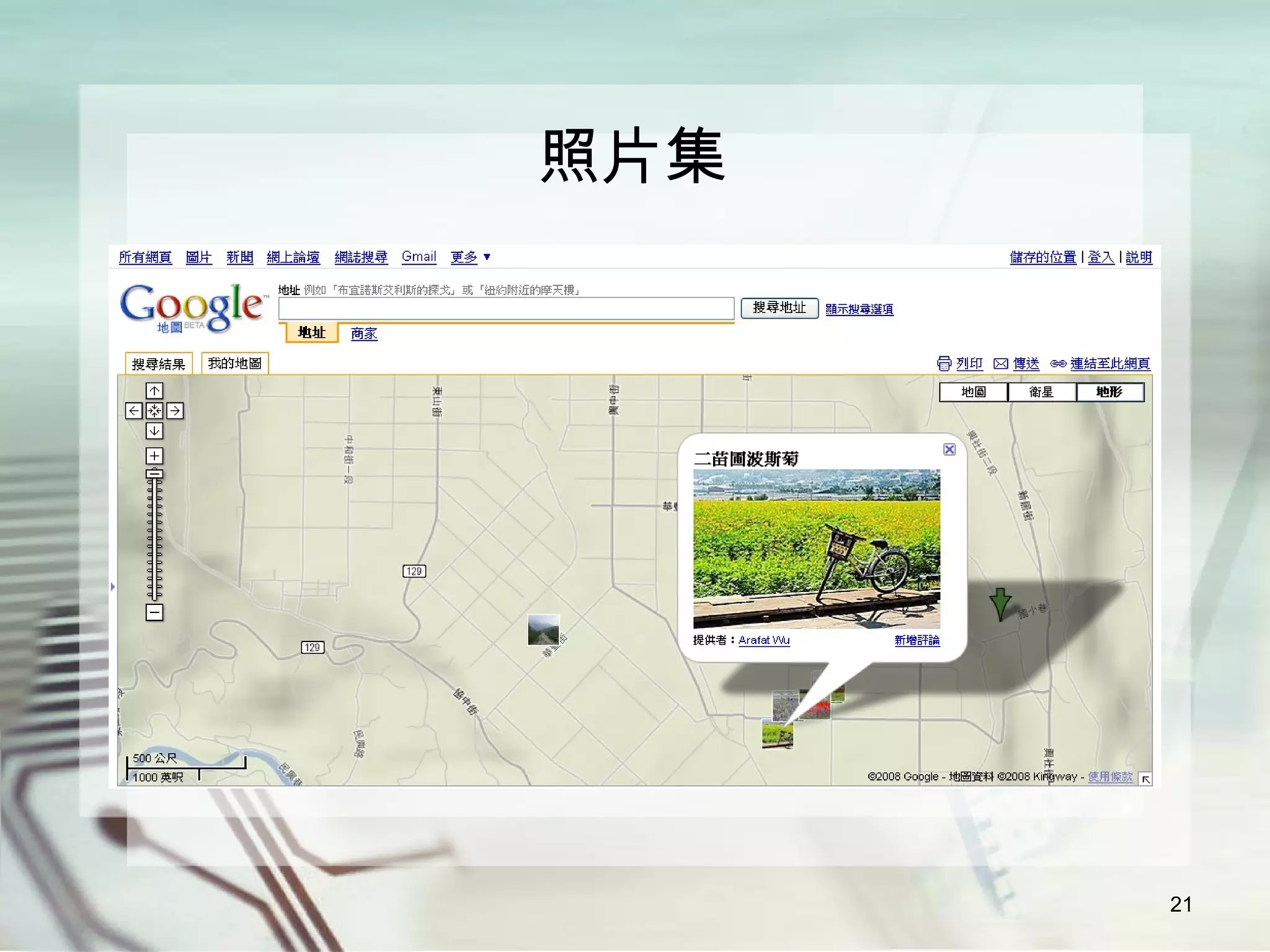Click the address search input field
This screenshot has width=1270, height=952.
tap(506, 308)
